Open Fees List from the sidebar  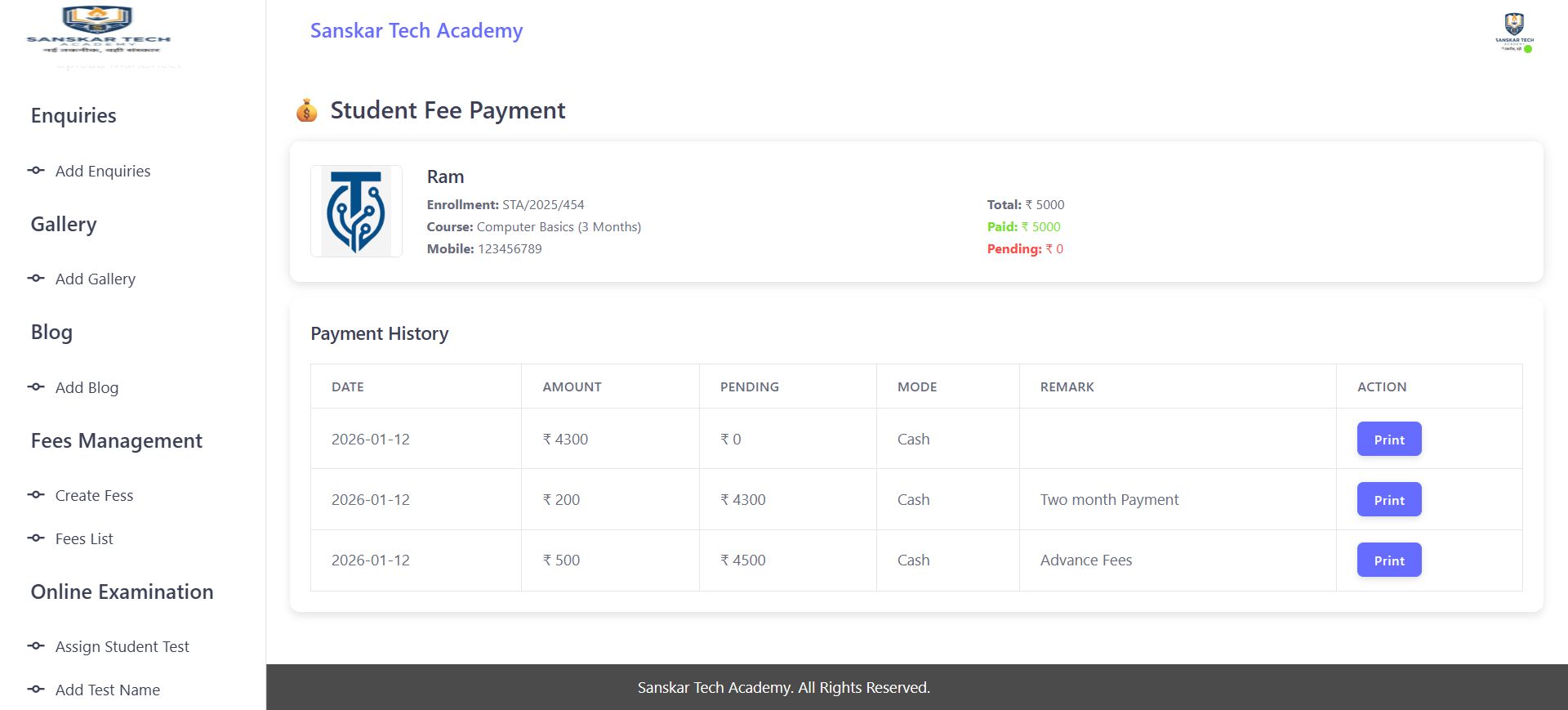(x=84, y=538)
